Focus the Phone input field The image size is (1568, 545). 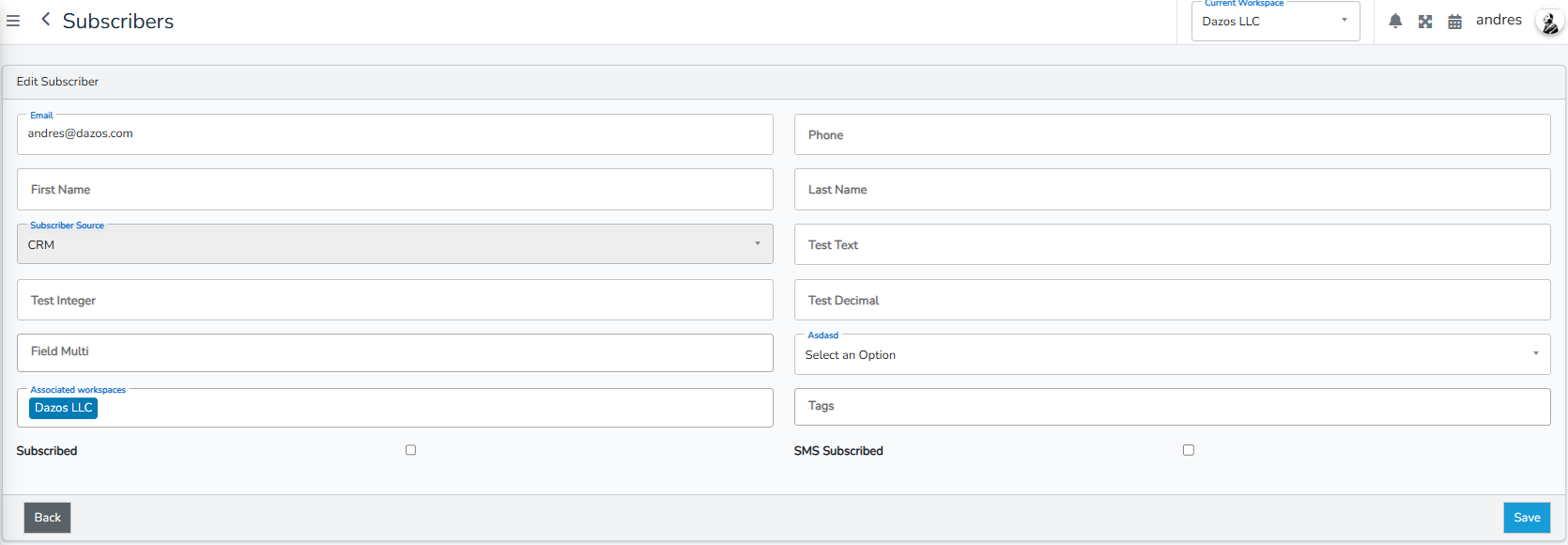1172,134
